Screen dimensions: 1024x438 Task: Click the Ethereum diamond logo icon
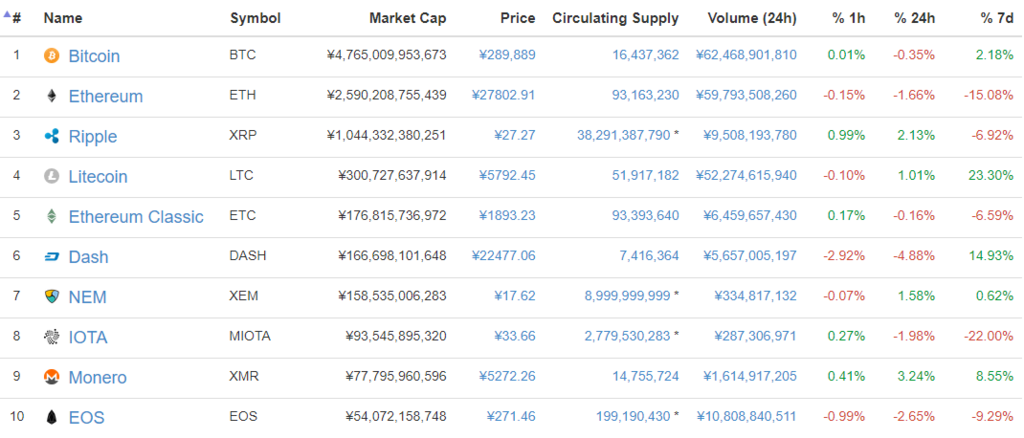pos(51,96)
